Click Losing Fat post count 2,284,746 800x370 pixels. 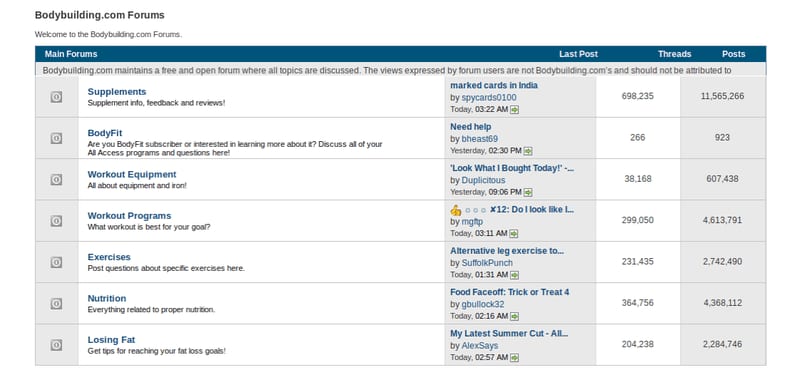[722, 344]
